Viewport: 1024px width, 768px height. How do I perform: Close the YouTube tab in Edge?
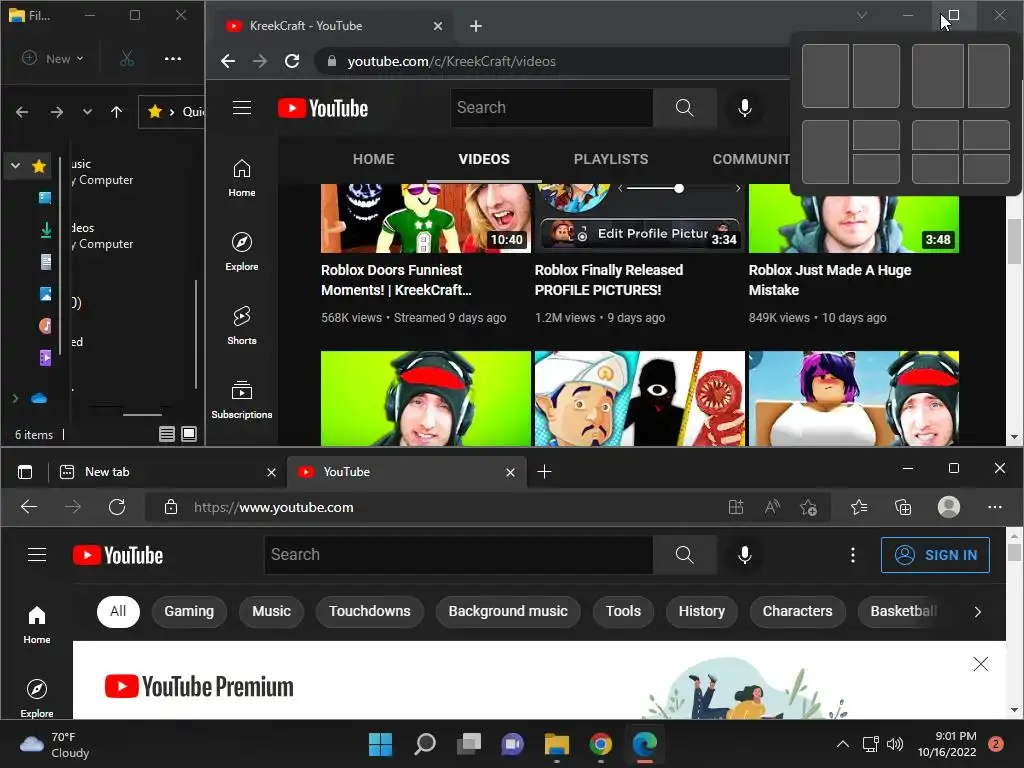pos(510,472)
